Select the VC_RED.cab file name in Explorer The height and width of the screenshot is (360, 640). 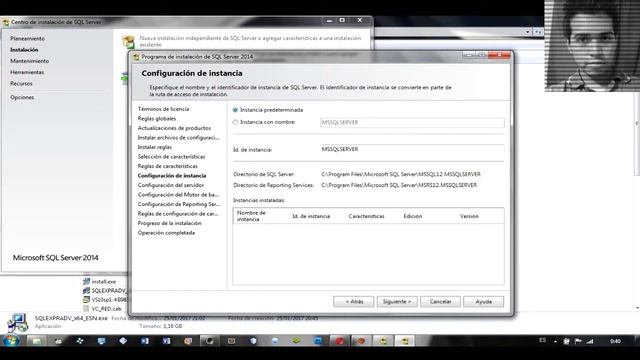tap(107, 309)
